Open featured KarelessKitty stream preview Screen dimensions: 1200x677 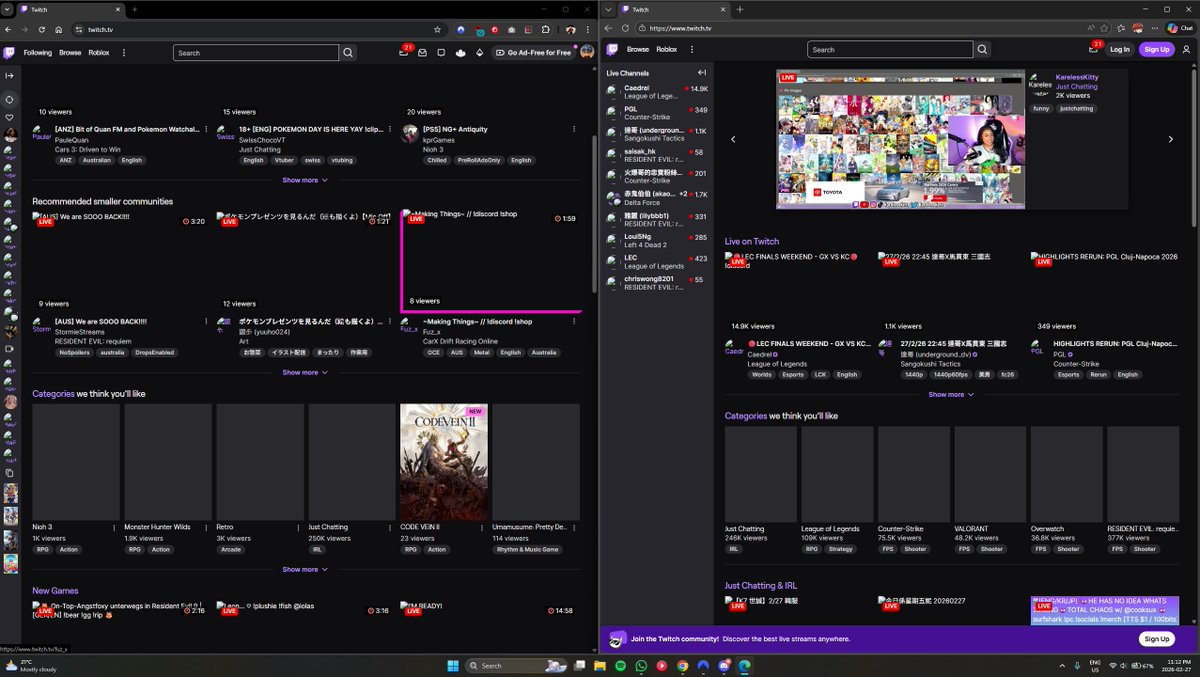tap(901, 139)
